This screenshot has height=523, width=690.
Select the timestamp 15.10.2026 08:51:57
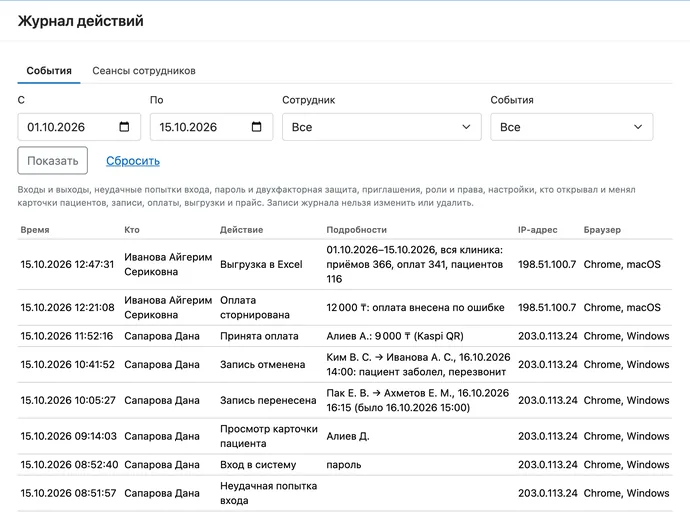68,494
